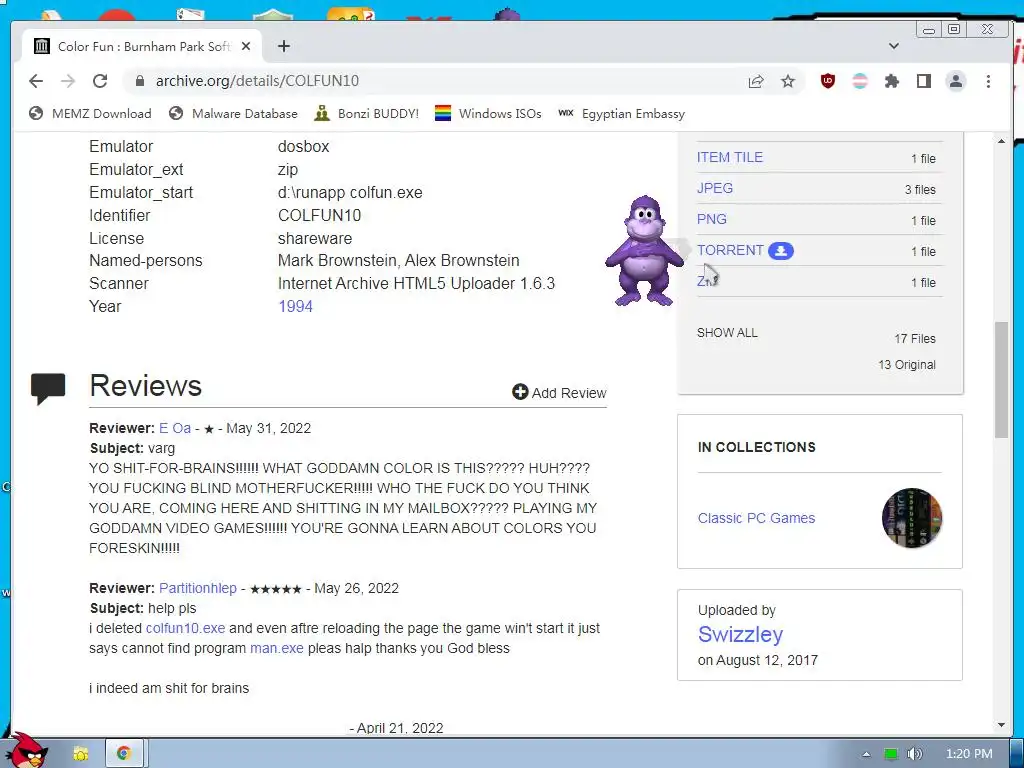Click the year 1994 link
The width and height of the screenshot is (1024, 768).
pos(295,306)
